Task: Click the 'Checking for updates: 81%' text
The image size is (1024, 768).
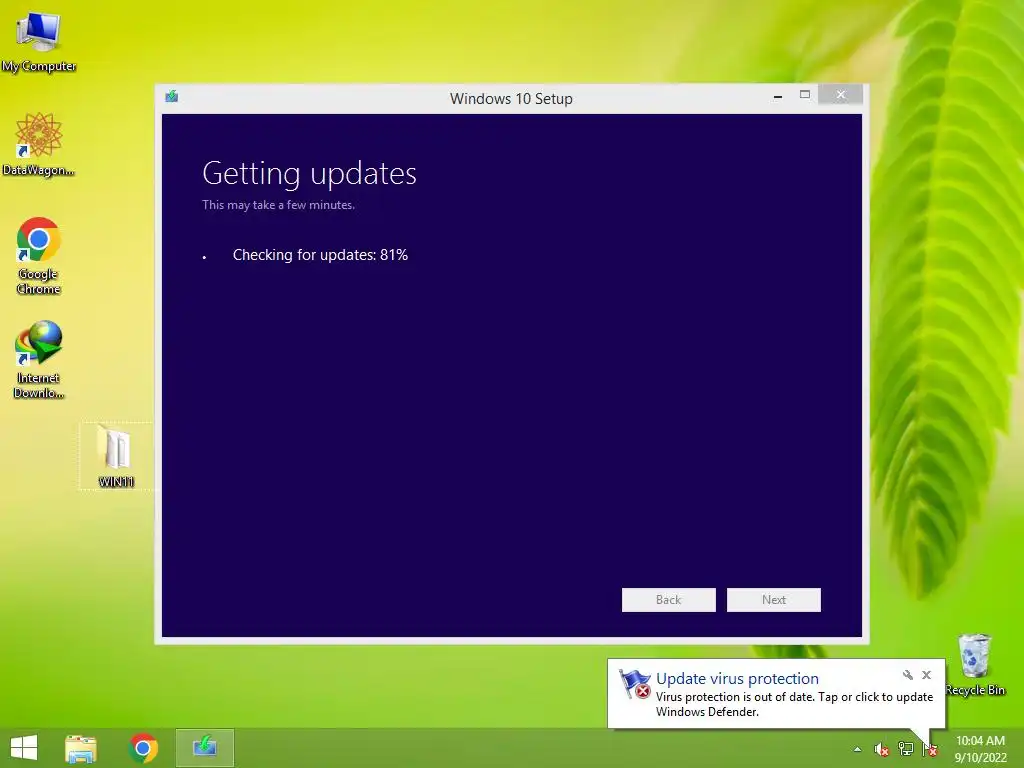Action: (320, 255)
